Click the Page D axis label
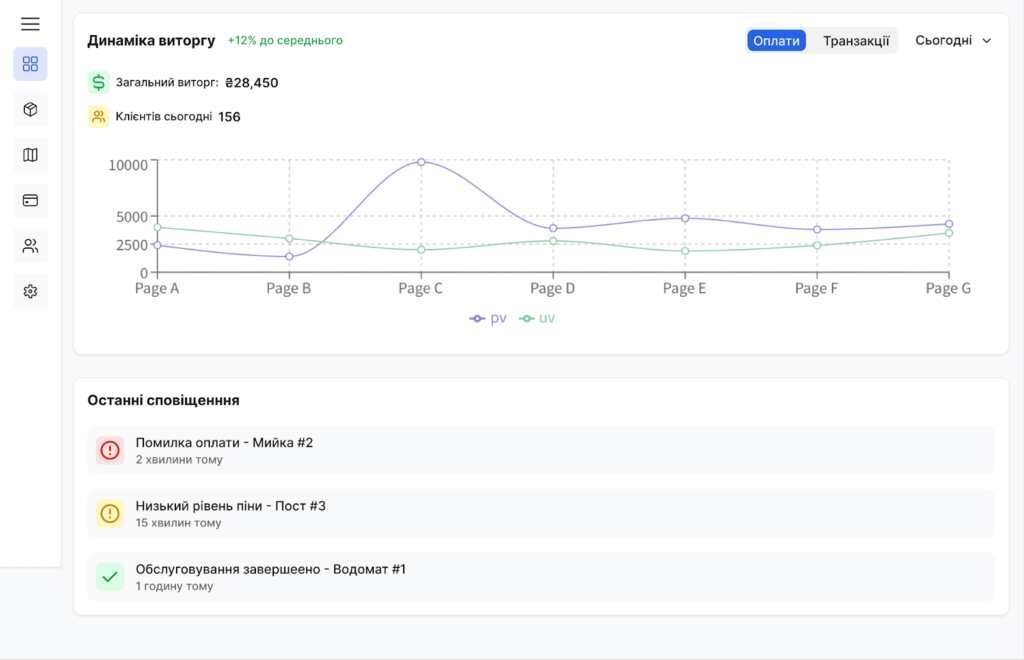The image size is (1024, 660). [552, 289]
